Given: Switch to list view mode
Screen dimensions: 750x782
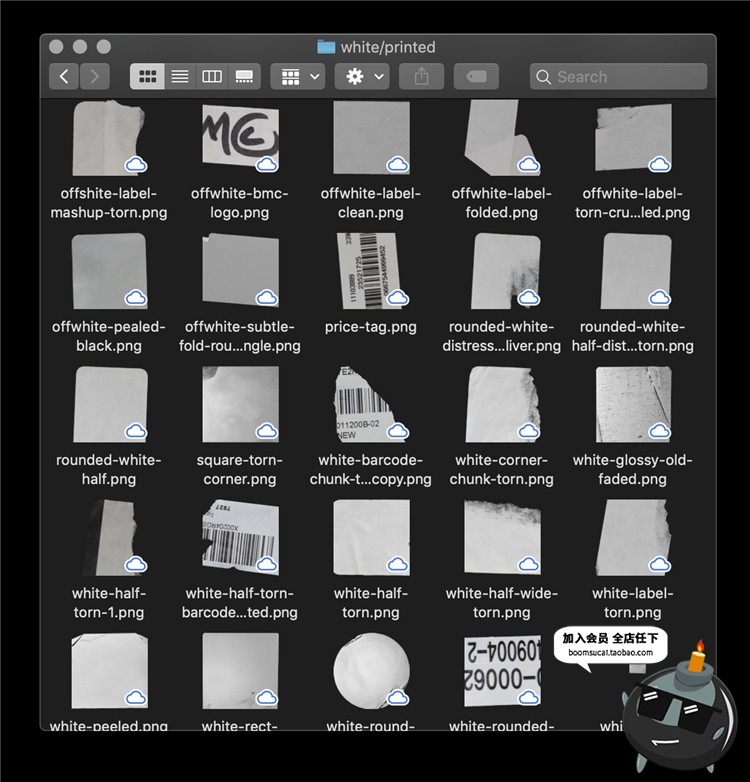Looking at the screenshot, I should (180, 77).
